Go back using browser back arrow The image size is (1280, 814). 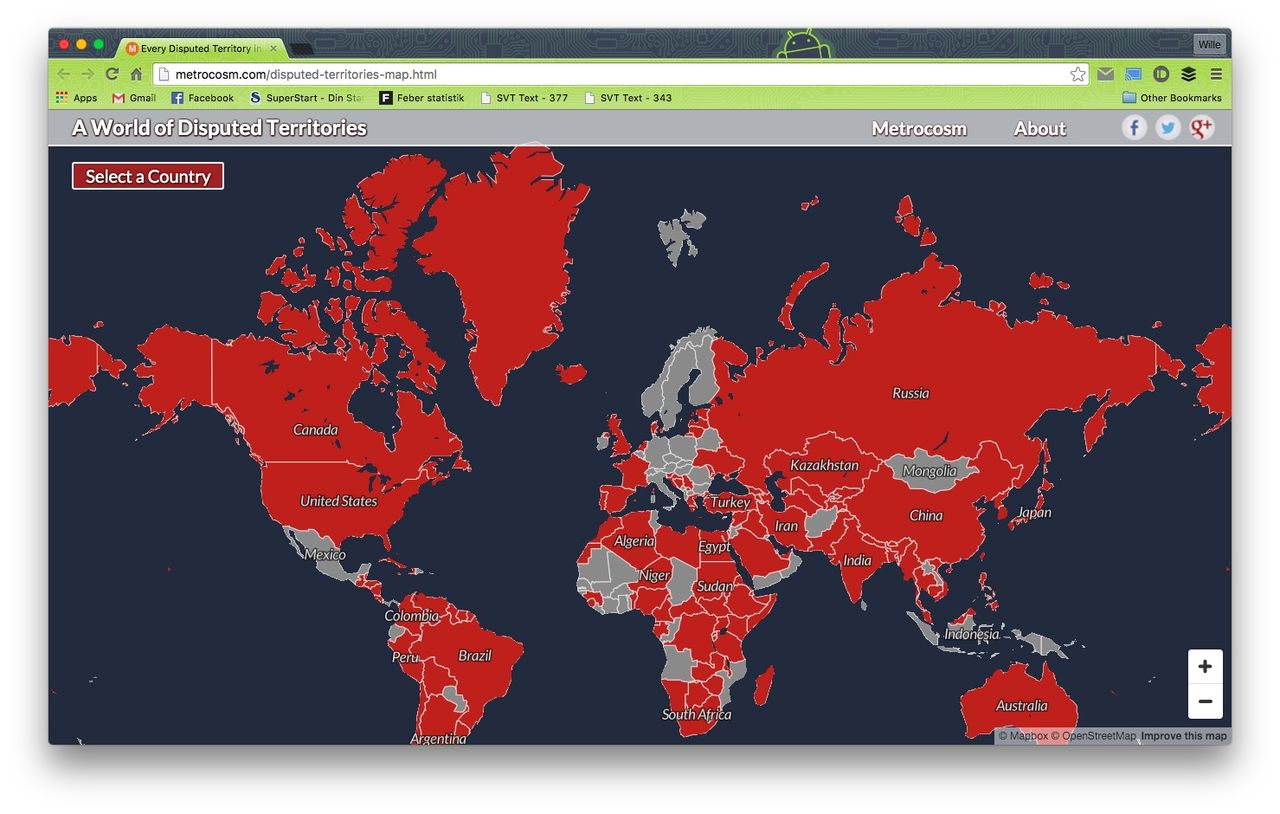(x=64, y=74)
